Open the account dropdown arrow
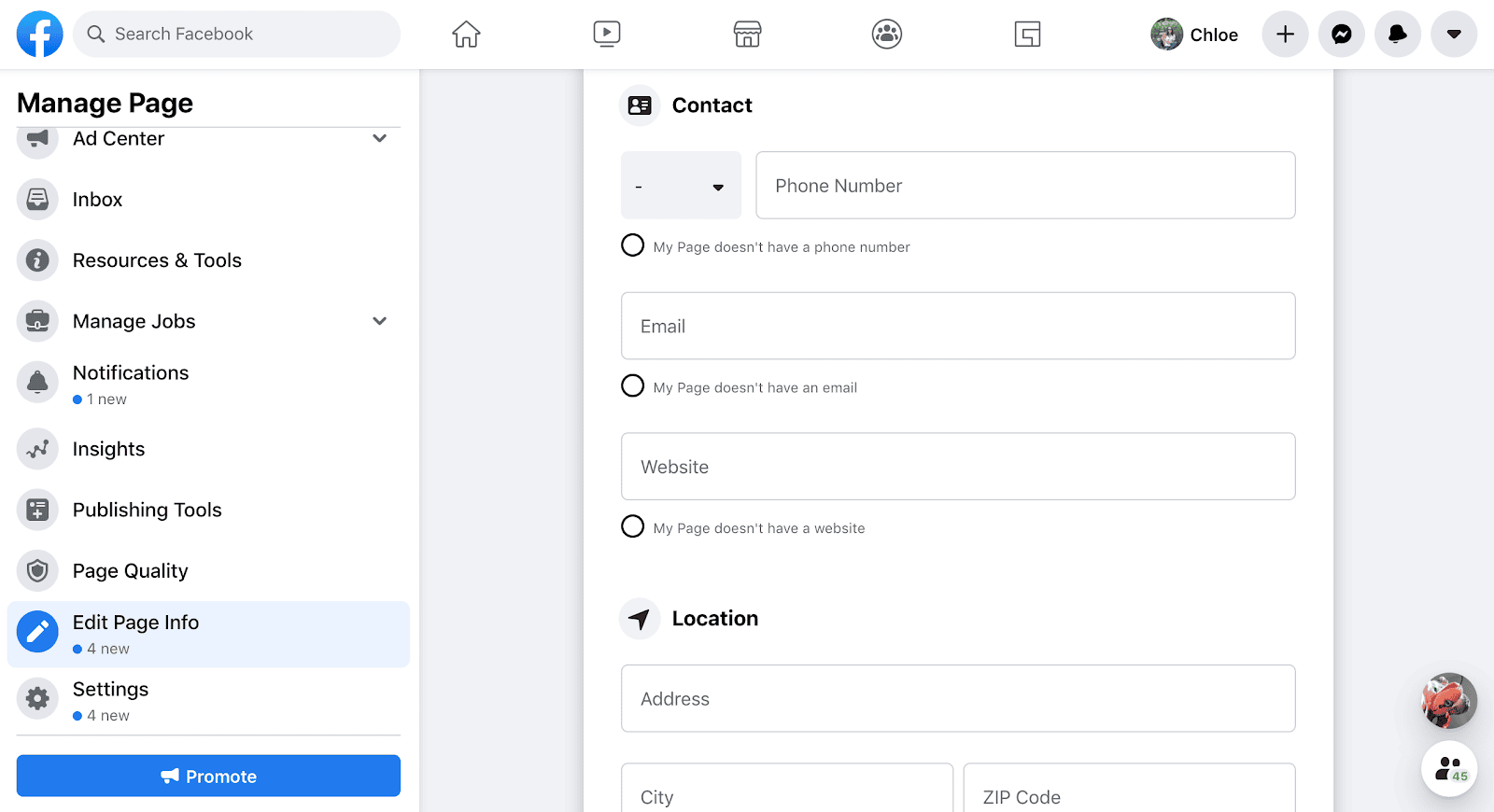 tap(1454, 35)
